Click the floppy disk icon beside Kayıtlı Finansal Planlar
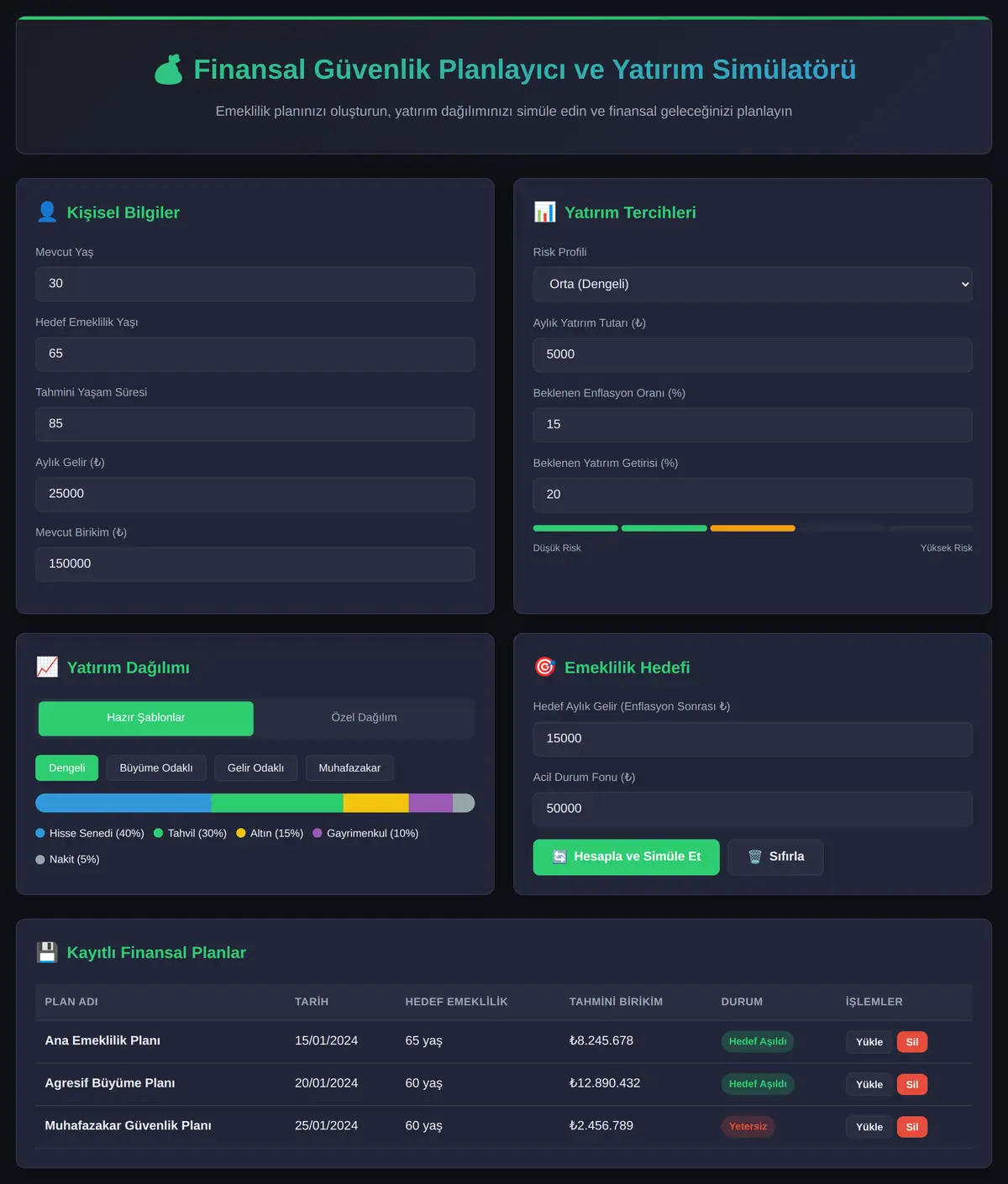 coord(47,952)
